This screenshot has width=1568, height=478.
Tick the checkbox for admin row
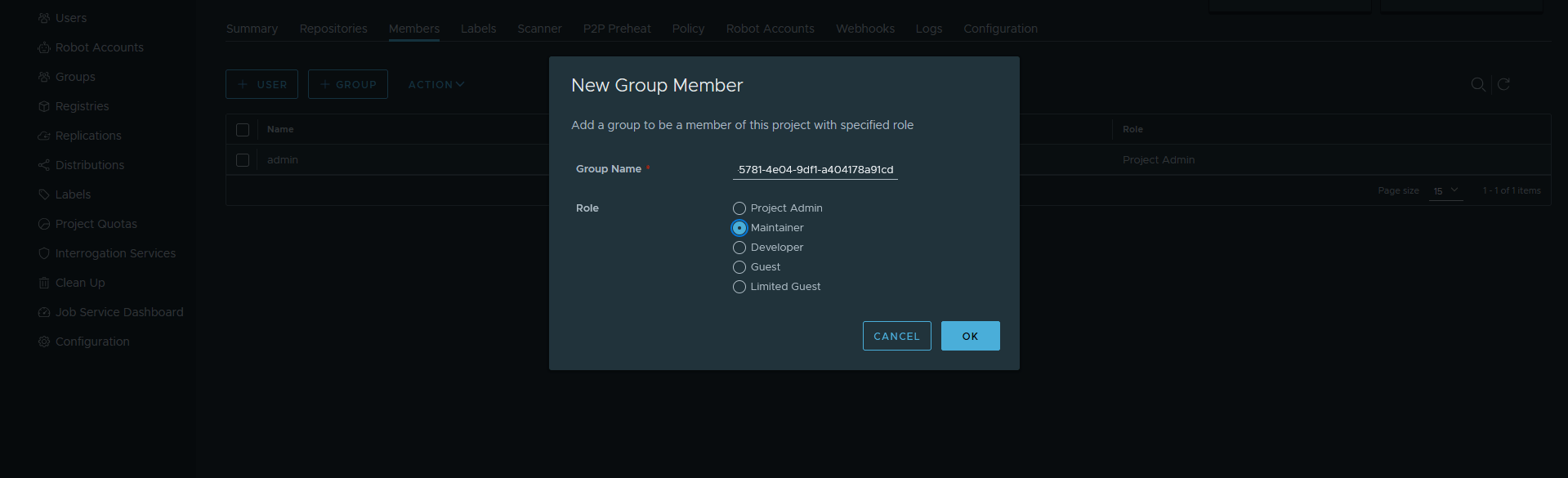click(243, 160)
